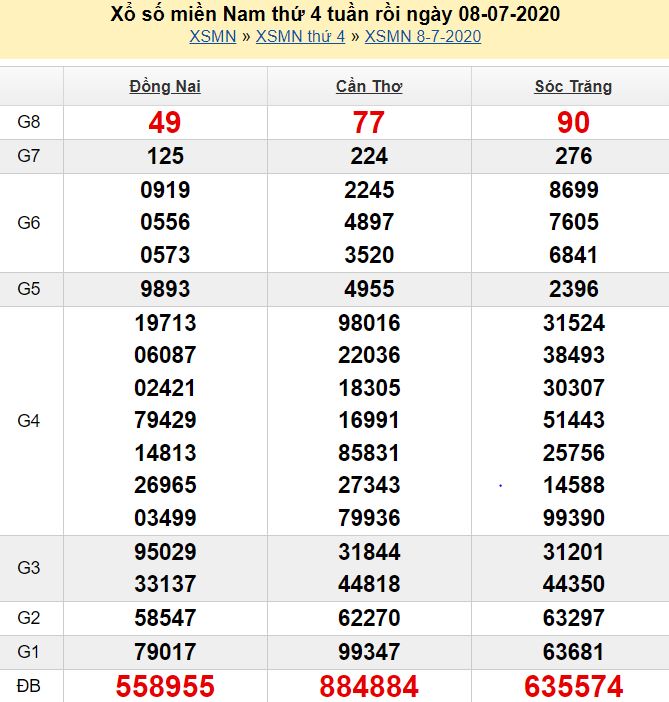
Task: Open the Đồng Nai province link
Action: click(x=165, y=86)
